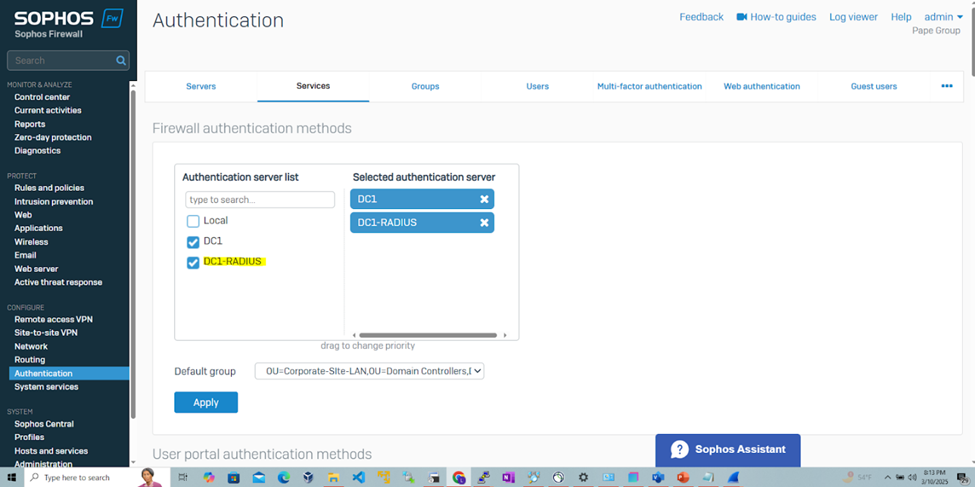Open the Windows Start menu
Viewport: 975px width, 487px height.
(x=11, y=477)
